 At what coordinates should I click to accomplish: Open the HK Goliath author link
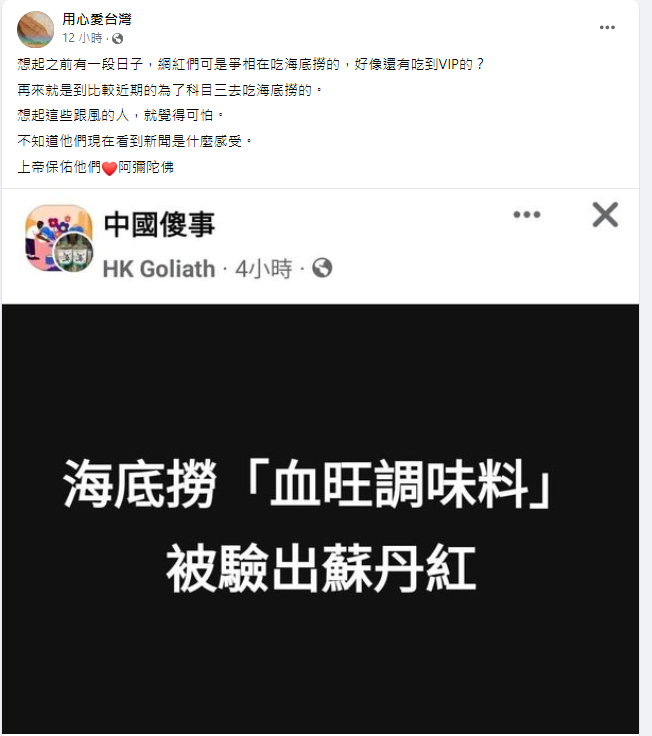(159, 269)
